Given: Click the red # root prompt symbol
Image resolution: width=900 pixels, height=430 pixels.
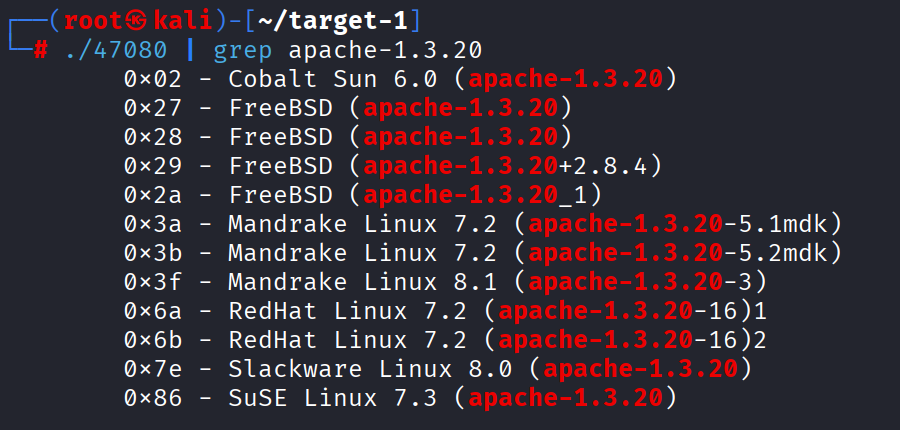Looking at the screenshot, I should click(40, 49).
